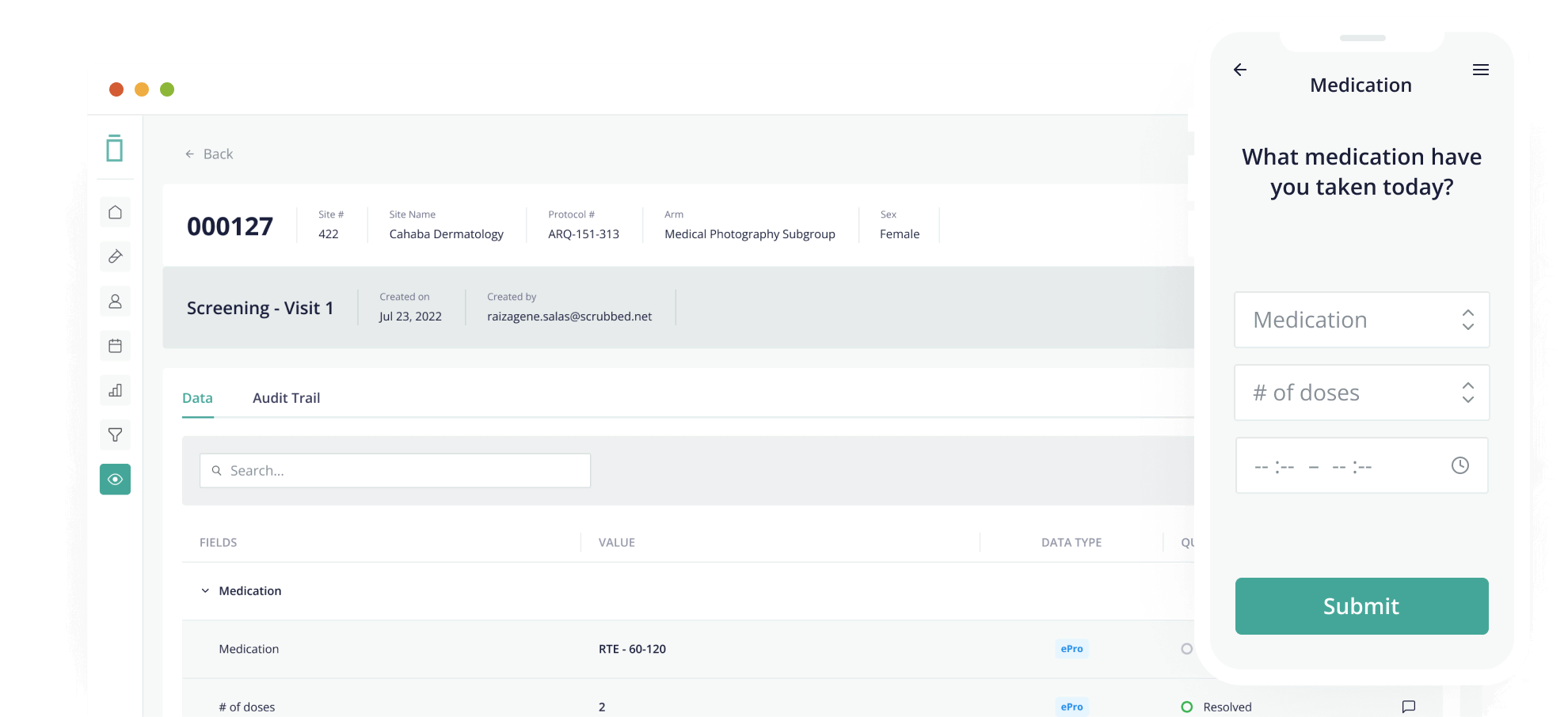Click the time range input in phone
The width and height of the screenshot is (1568, 717).
(x=1361, y=465)
